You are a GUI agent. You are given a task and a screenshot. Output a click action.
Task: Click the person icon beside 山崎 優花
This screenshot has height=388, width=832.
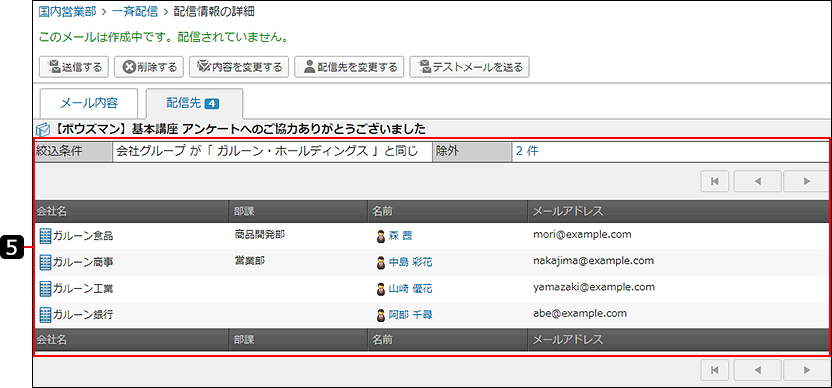[x=380, y=289]
